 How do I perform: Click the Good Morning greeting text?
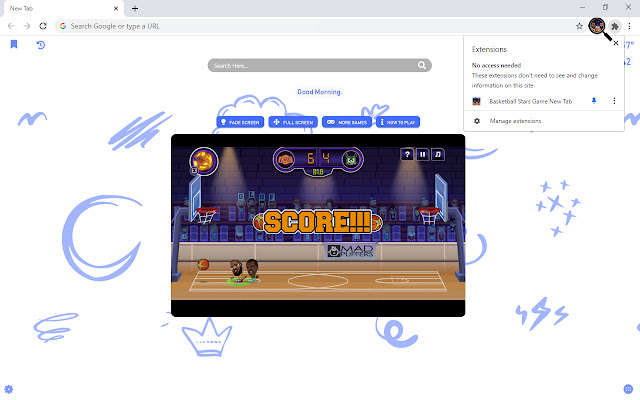pos(319,92)
